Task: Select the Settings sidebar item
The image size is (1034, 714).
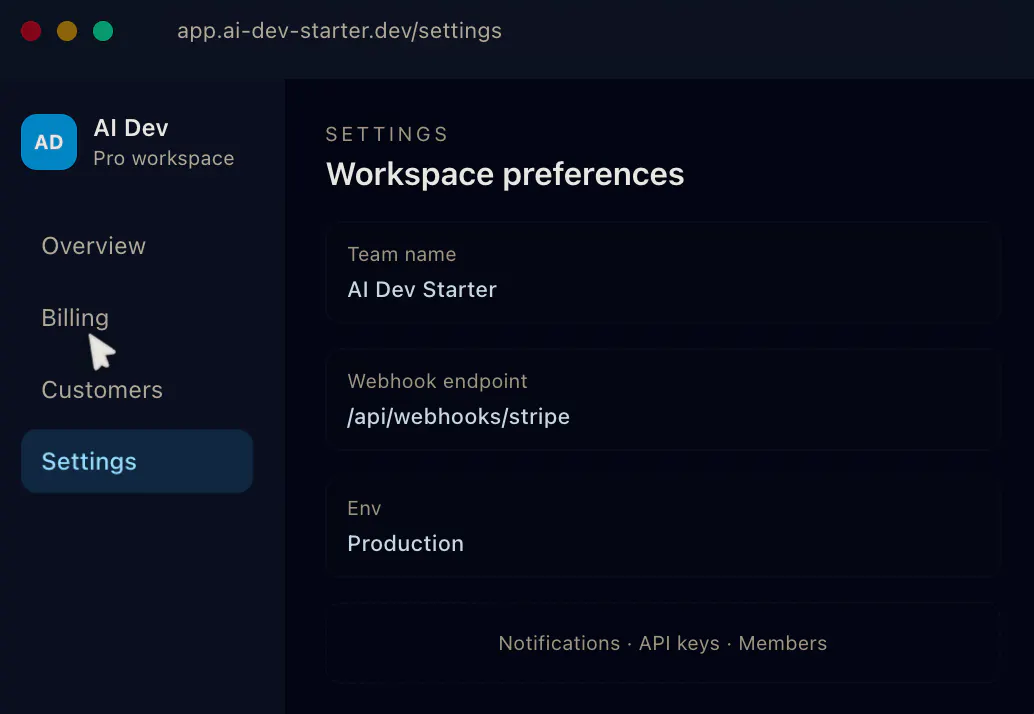Action: [x=137, y=461]
